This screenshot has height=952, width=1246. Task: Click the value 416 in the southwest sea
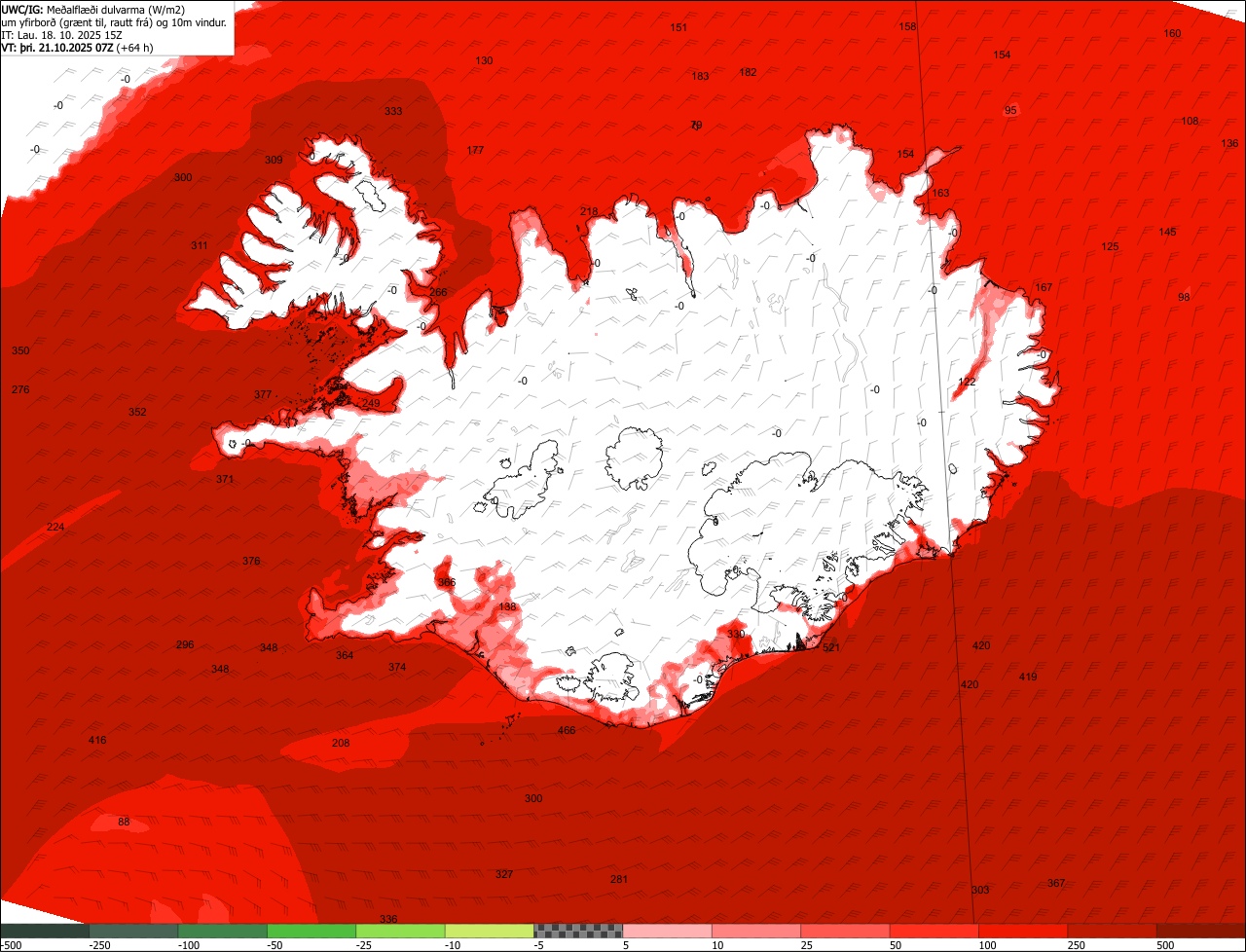(x=97, y=741)
